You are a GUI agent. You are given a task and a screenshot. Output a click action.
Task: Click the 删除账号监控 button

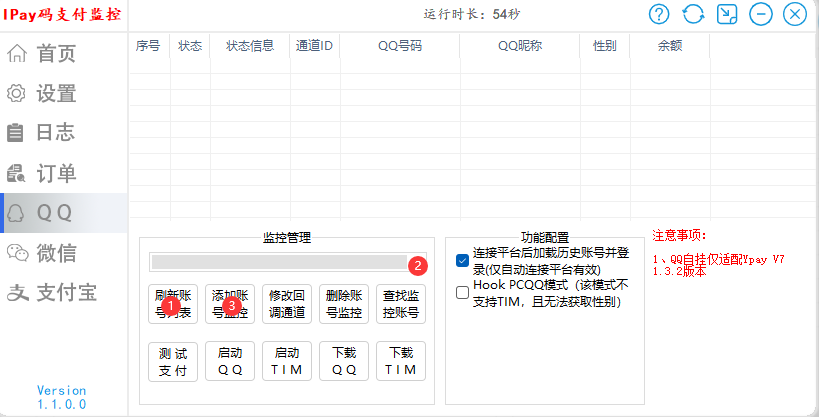coord(344,304)
